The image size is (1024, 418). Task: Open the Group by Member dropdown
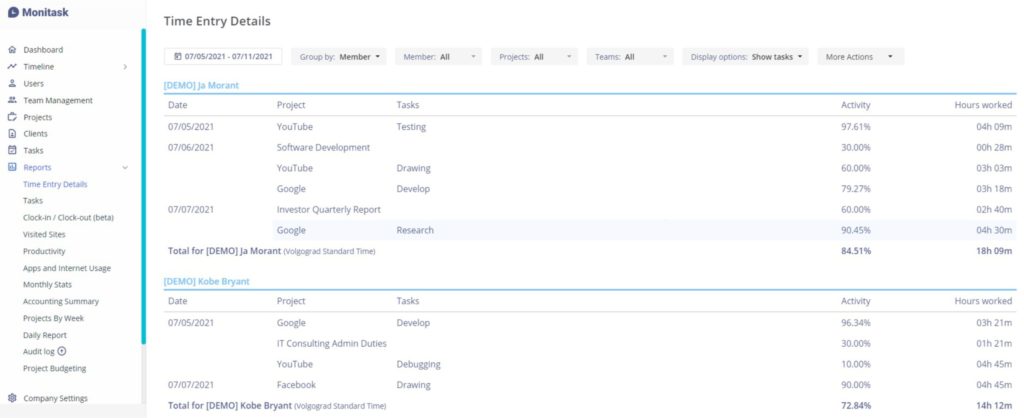tap(339, 57)
